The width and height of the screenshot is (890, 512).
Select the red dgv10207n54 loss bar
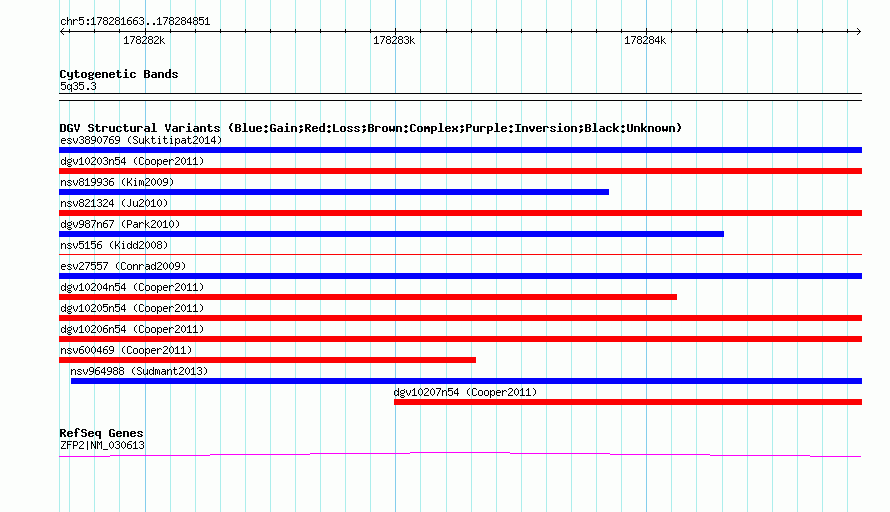coord(628,402)
